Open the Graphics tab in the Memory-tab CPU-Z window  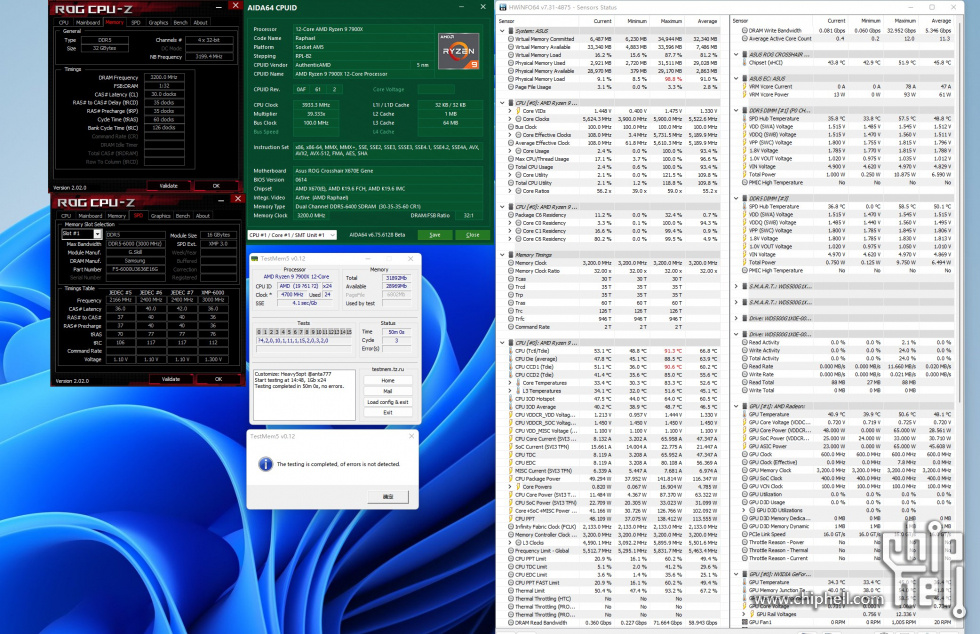coord(158,23)
